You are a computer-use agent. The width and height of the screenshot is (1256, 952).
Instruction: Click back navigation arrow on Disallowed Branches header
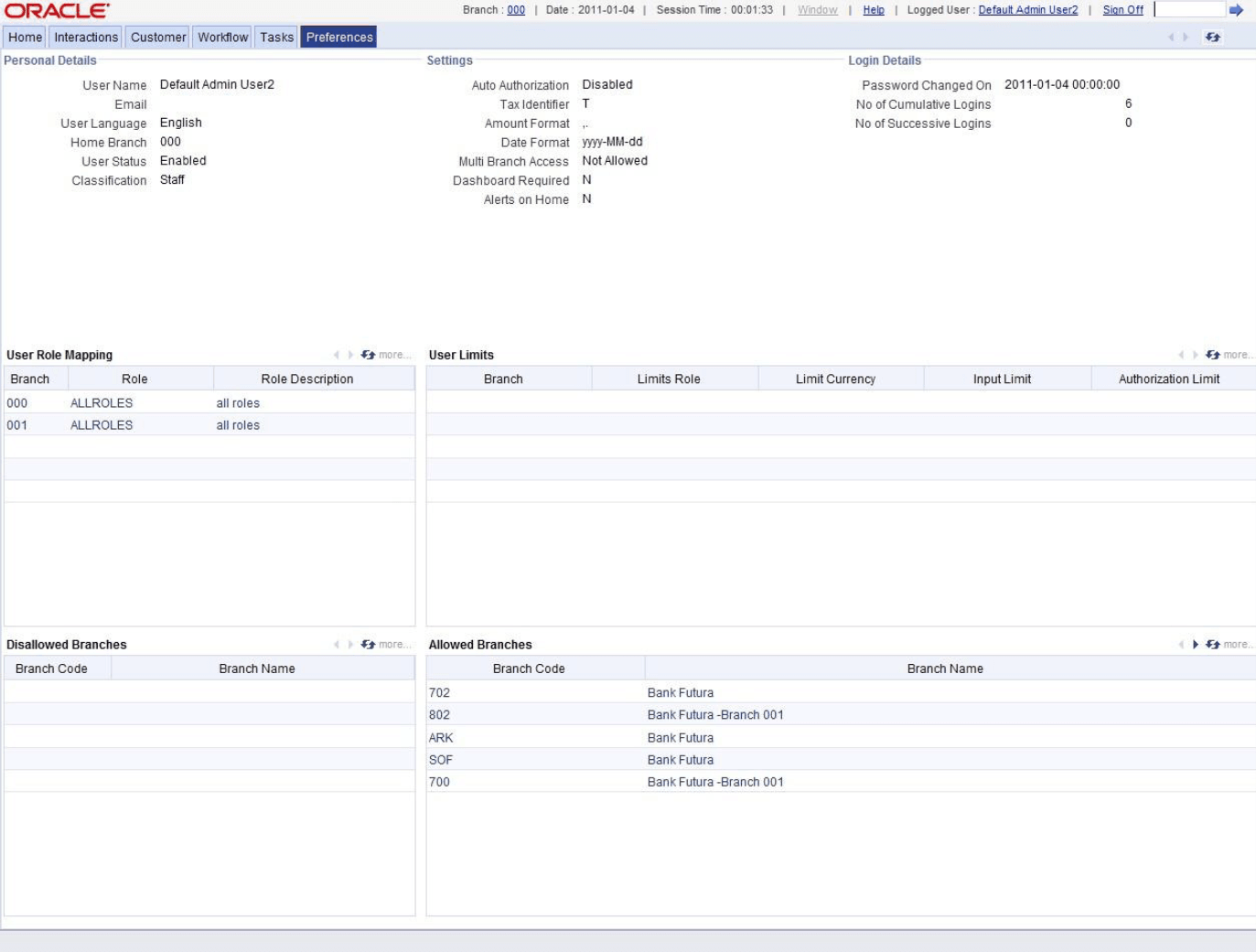pos(338,644)
